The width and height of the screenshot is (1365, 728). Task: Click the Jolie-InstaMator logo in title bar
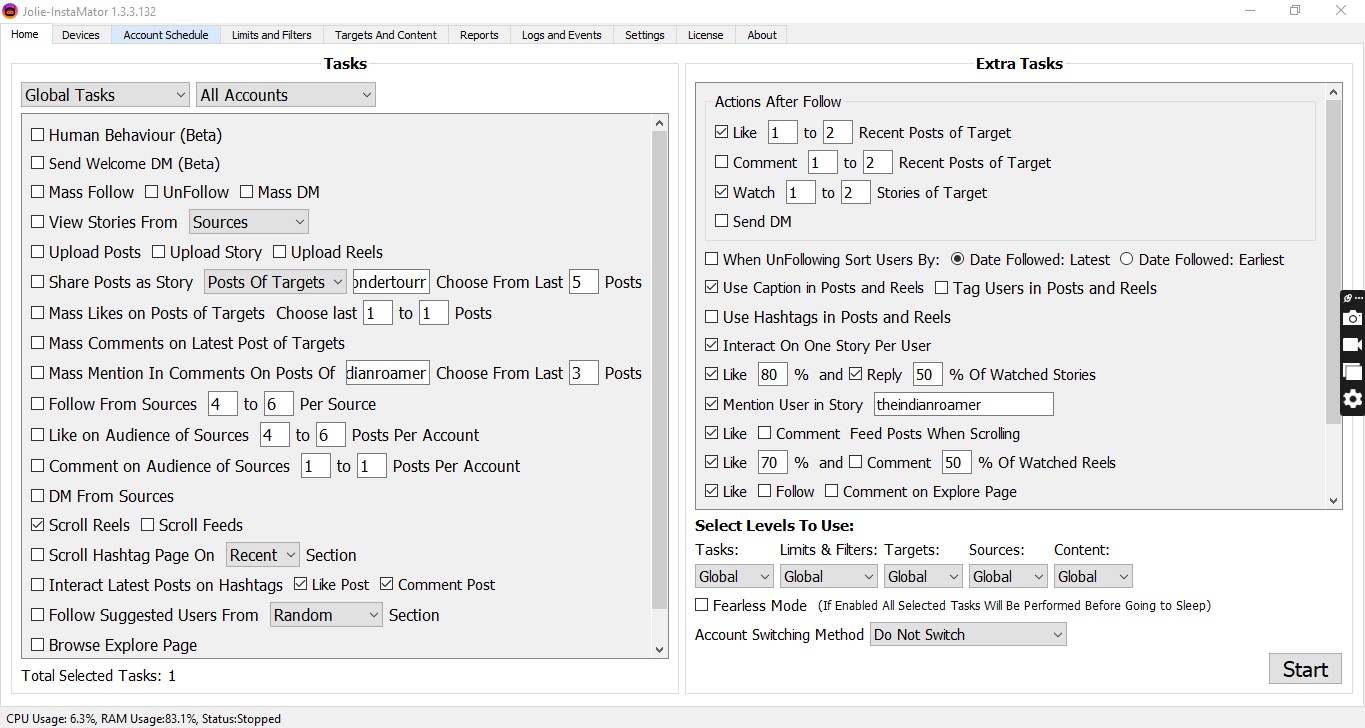pyautogui.click(x=11, y=10)
